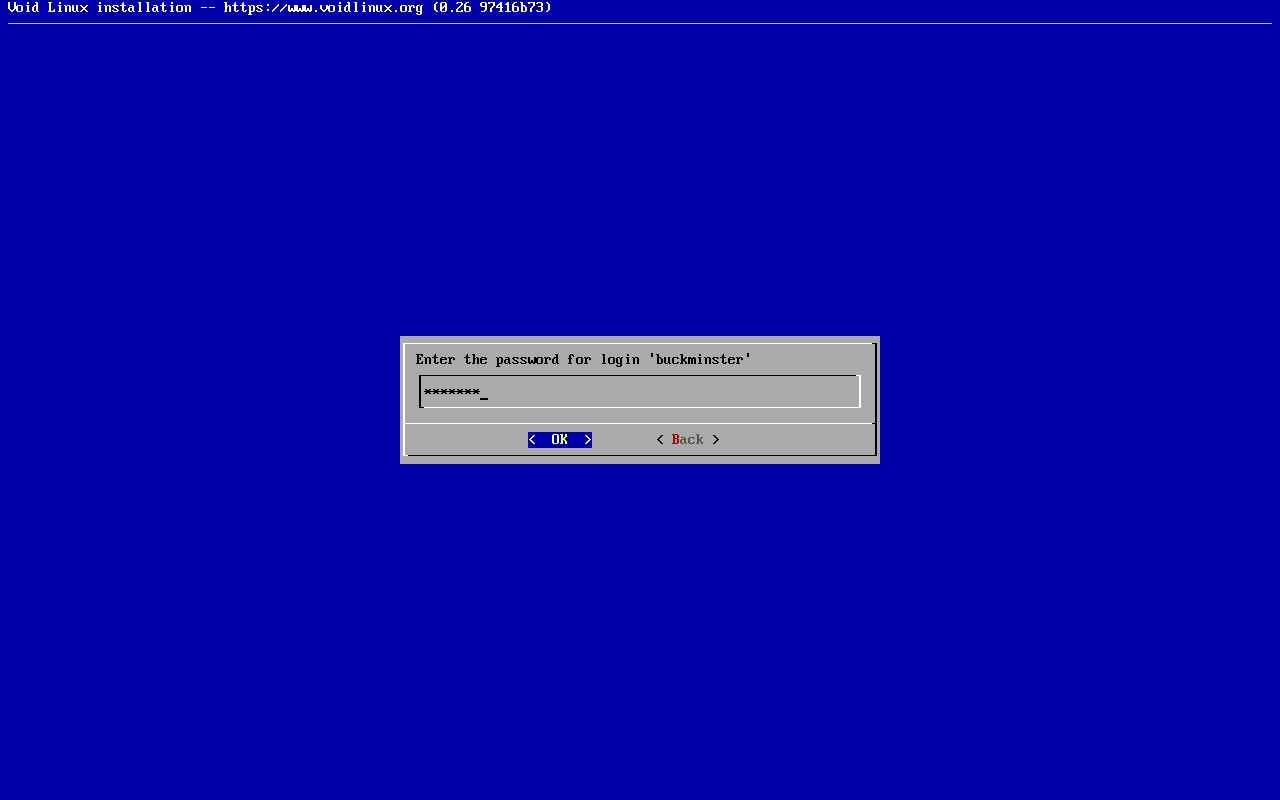Click the right angle bracket of OK
1280x800 pixels.
(x=588, y=440)
